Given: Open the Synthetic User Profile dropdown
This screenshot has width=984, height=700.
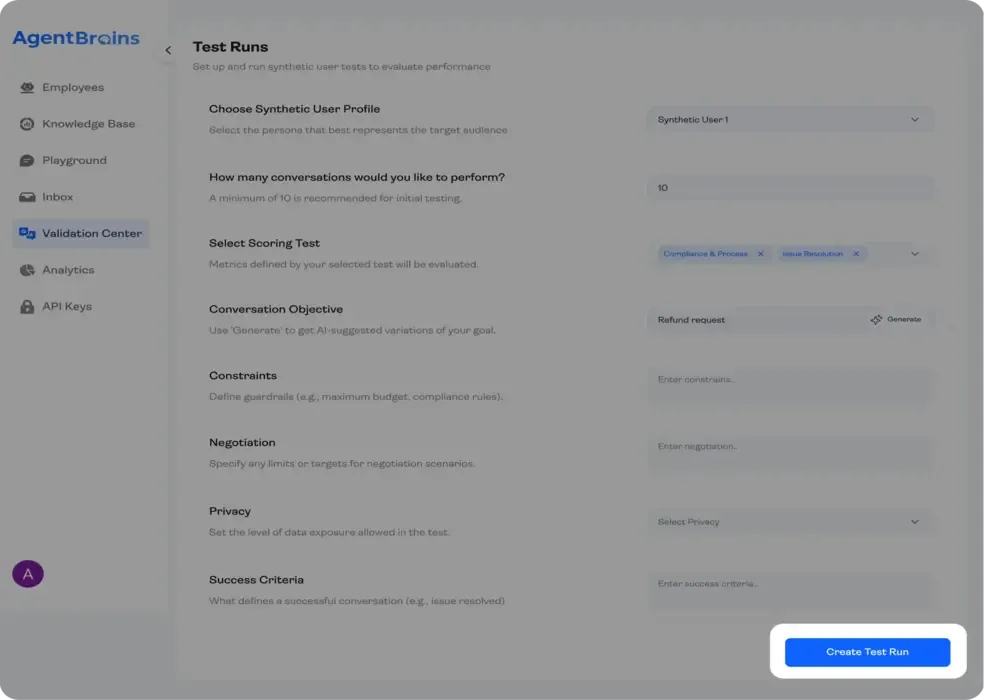Looking at the screenshot, I should [789, 120].
